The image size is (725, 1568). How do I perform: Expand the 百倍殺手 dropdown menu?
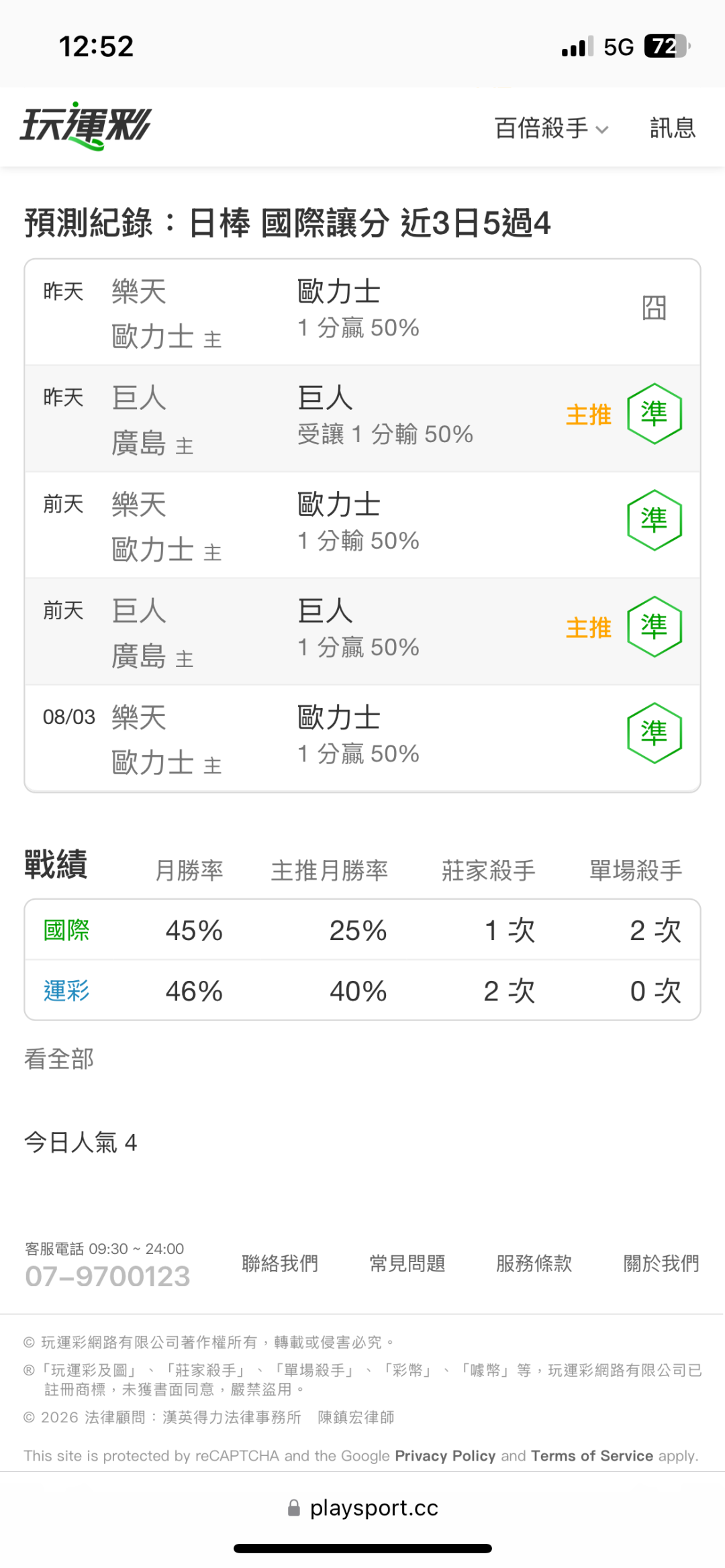coord(551,128)
